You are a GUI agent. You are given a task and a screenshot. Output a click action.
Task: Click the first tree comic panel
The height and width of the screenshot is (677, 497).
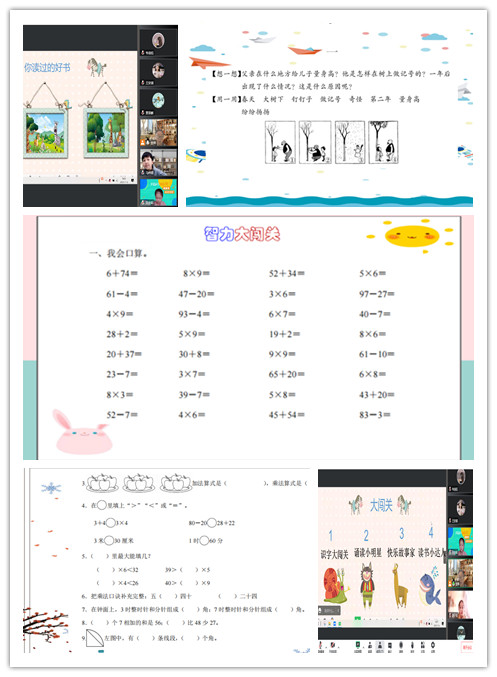click(x=280, y=142)
